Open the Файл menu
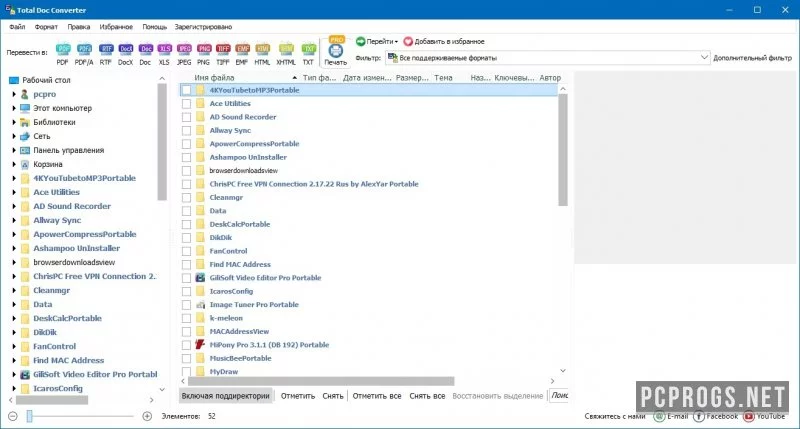Image resolution: width=800 pixels, height=429 pixels. click(x=17, y=27)
